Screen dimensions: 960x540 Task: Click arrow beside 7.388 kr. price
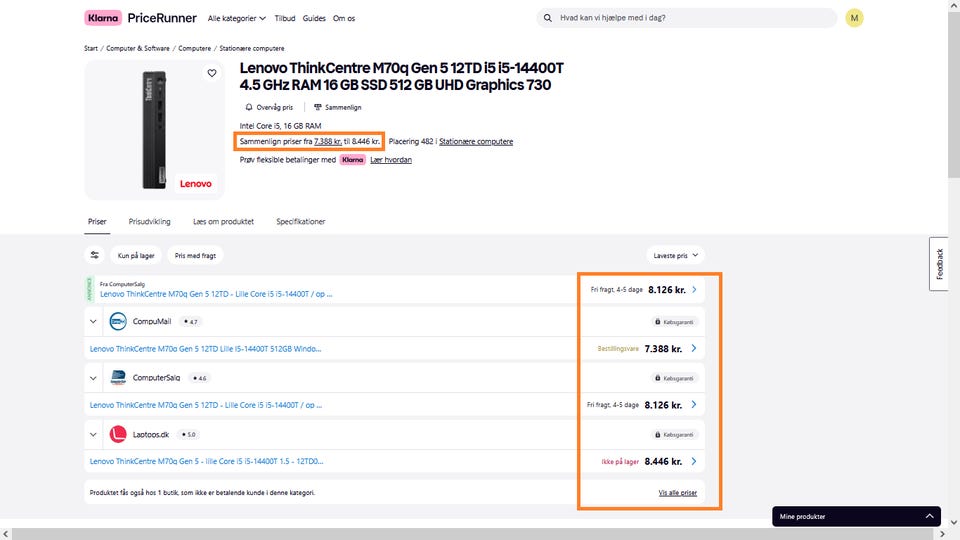pyautogui.click(x=694, y=348)
